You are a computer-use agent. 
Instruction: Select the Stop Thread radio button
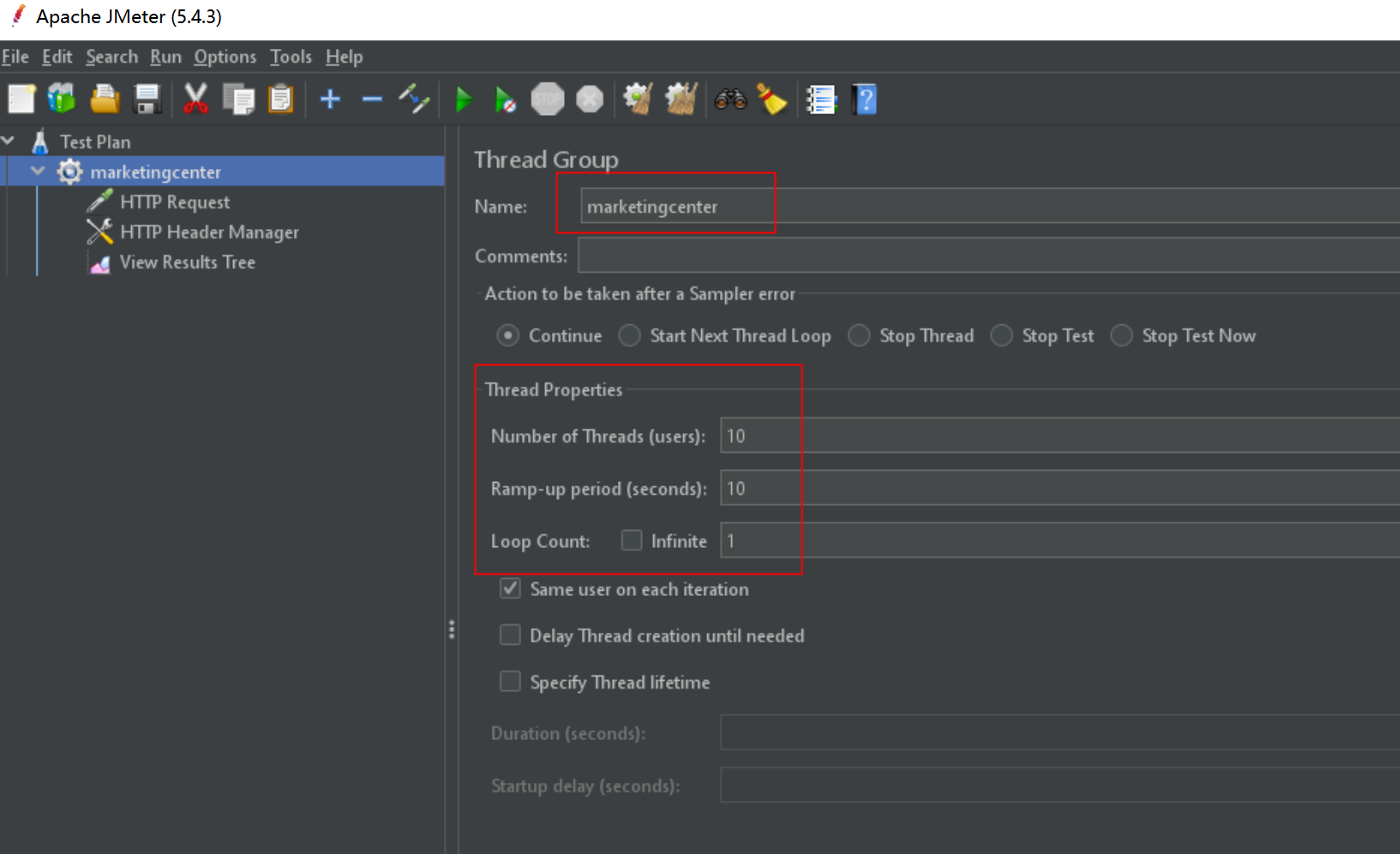(x=859, y=335)
